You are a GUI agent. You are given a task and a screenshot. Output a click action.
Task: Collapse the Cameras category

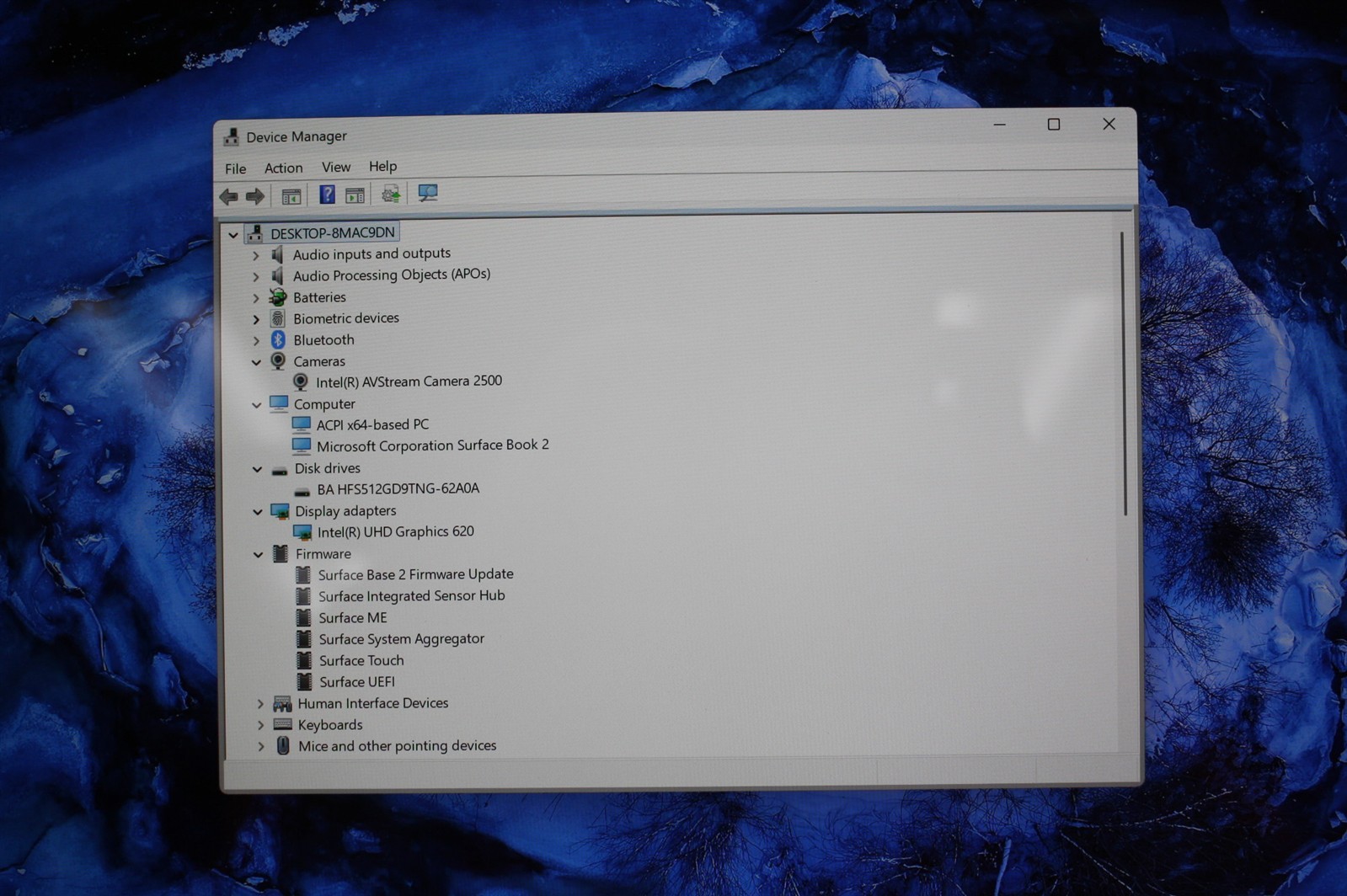click(256, 363)
